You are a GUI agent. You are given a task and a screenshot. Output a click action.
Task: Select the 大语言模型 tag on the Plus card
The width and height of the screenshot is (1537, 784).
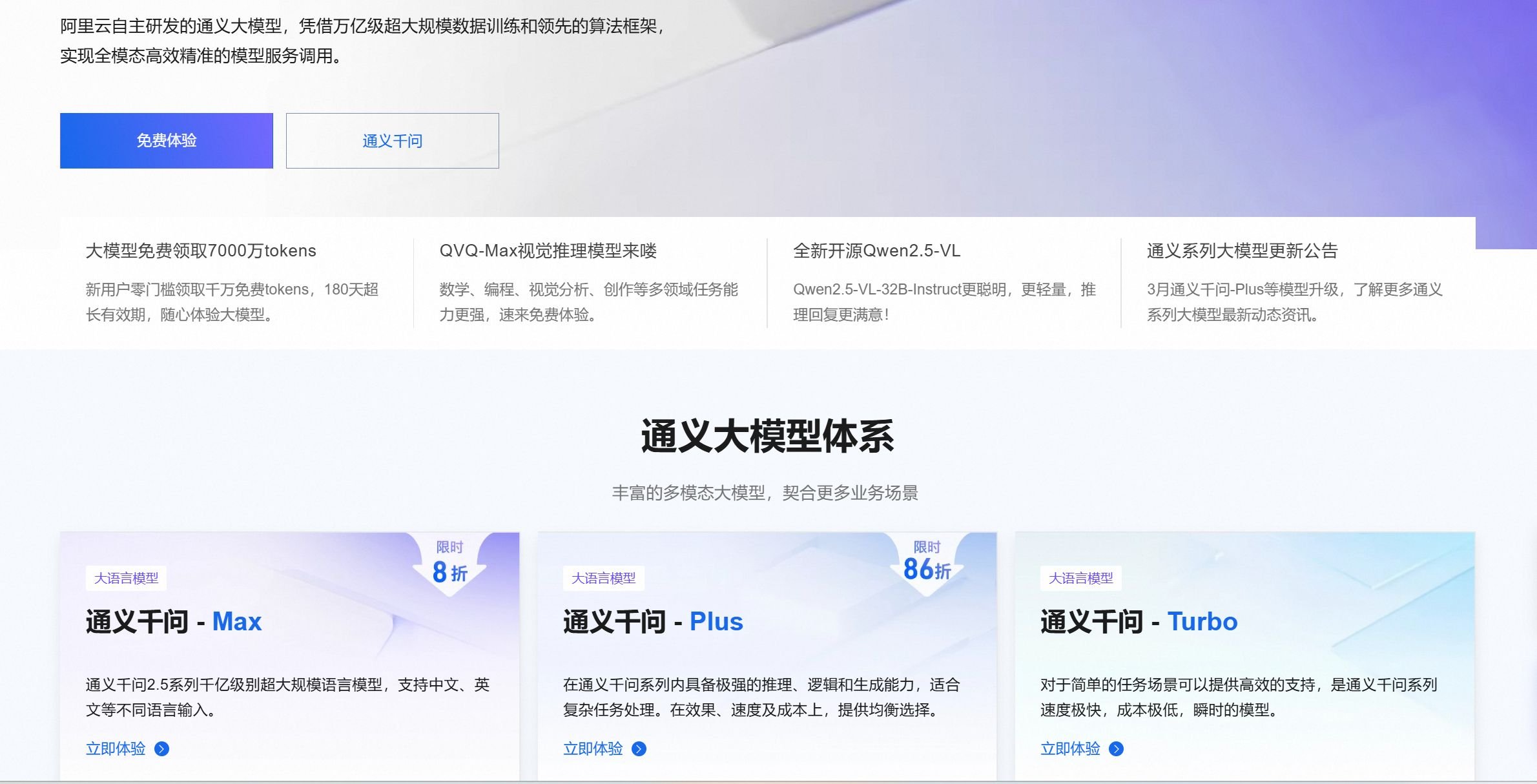(604, 579)
